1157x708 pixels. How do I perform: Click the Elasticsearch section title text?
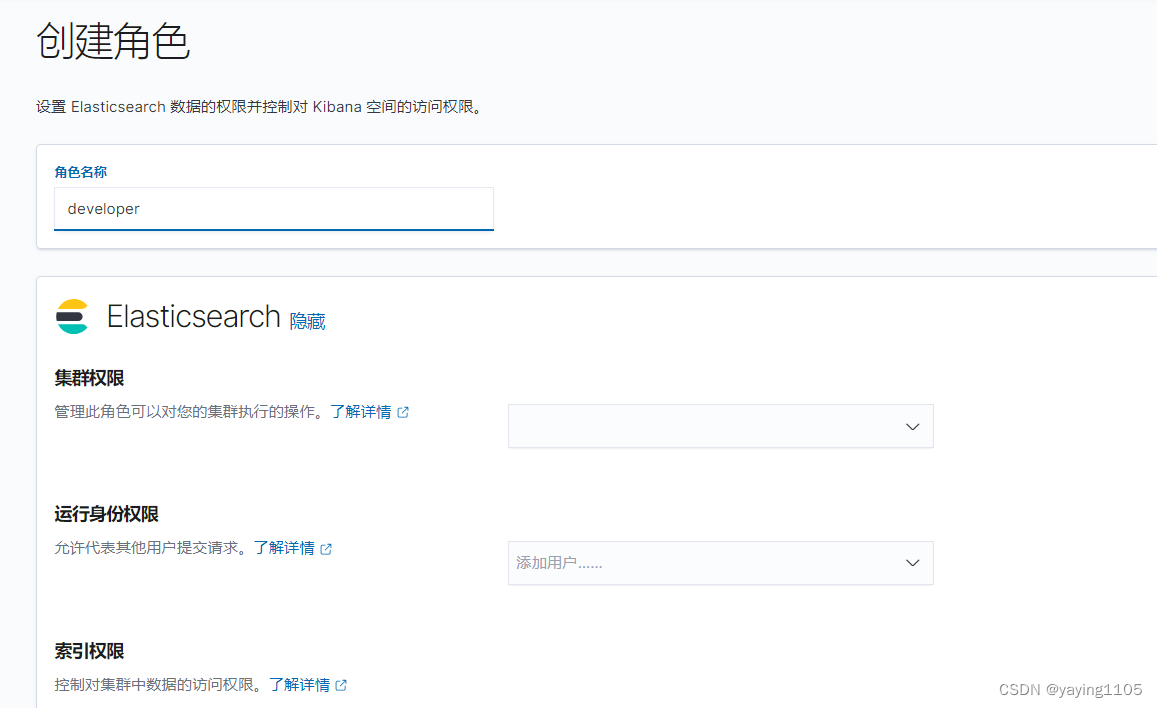193,316
